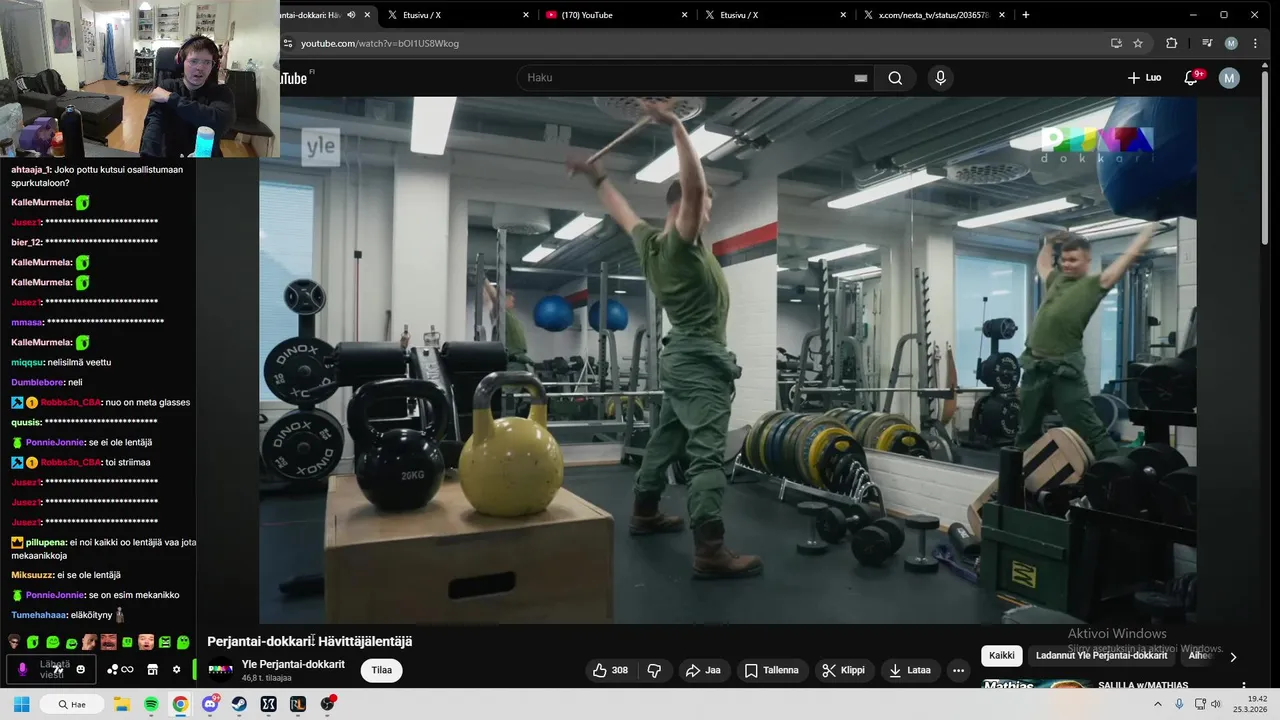
Task: Open OBS Studio from taskbar
Action: [x=327, y=704]
